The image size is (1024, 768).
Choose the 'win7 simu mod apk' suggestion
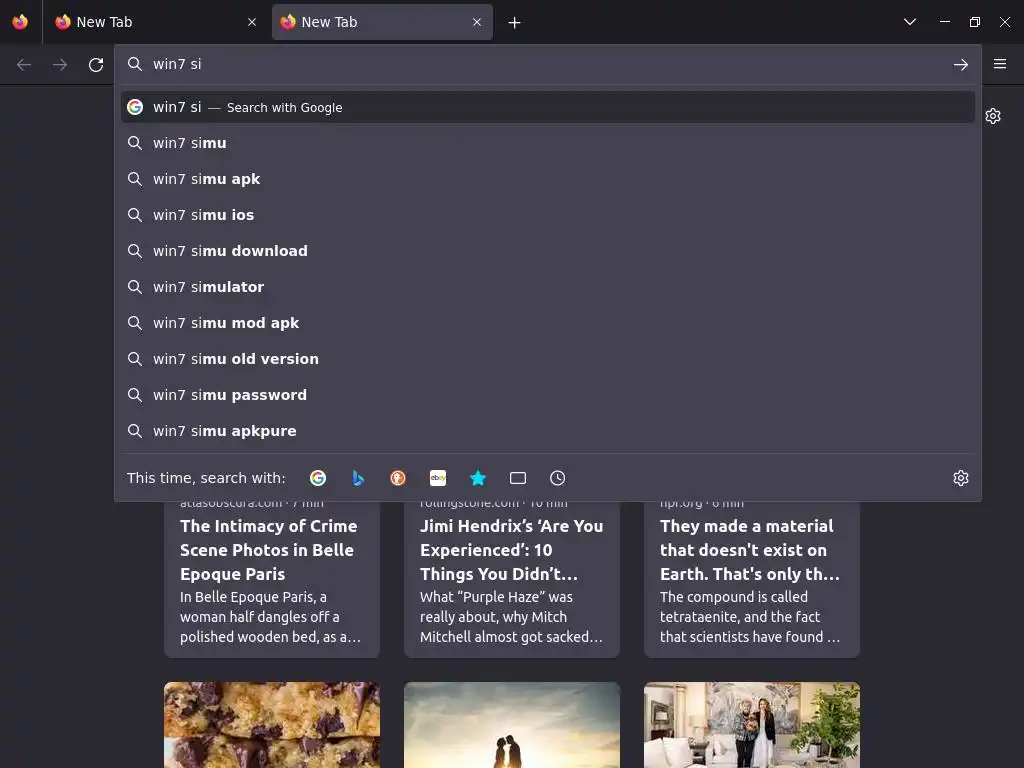coord(548,323)
